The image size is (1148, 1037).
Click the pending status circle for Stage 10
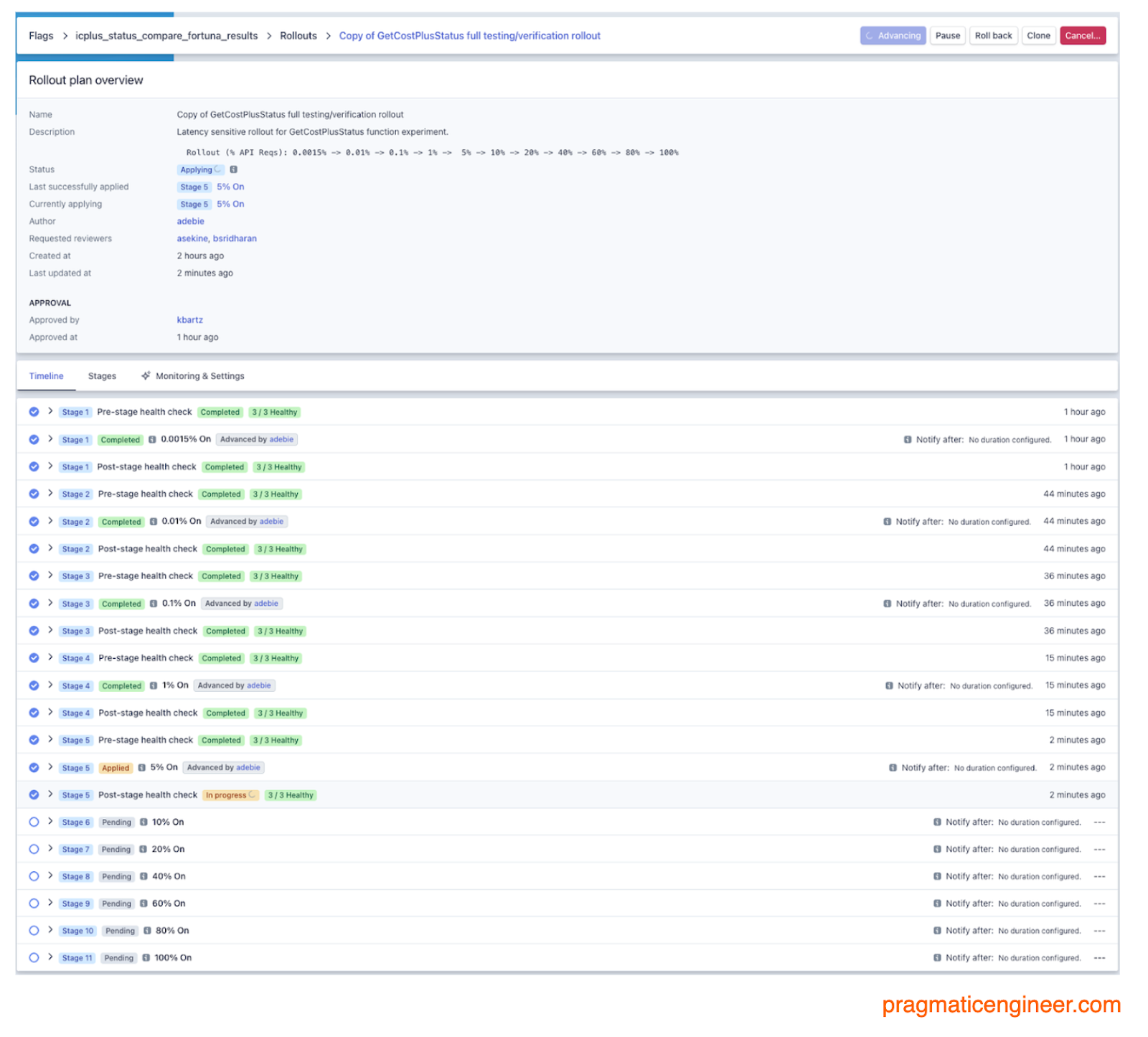pos(34,931)
